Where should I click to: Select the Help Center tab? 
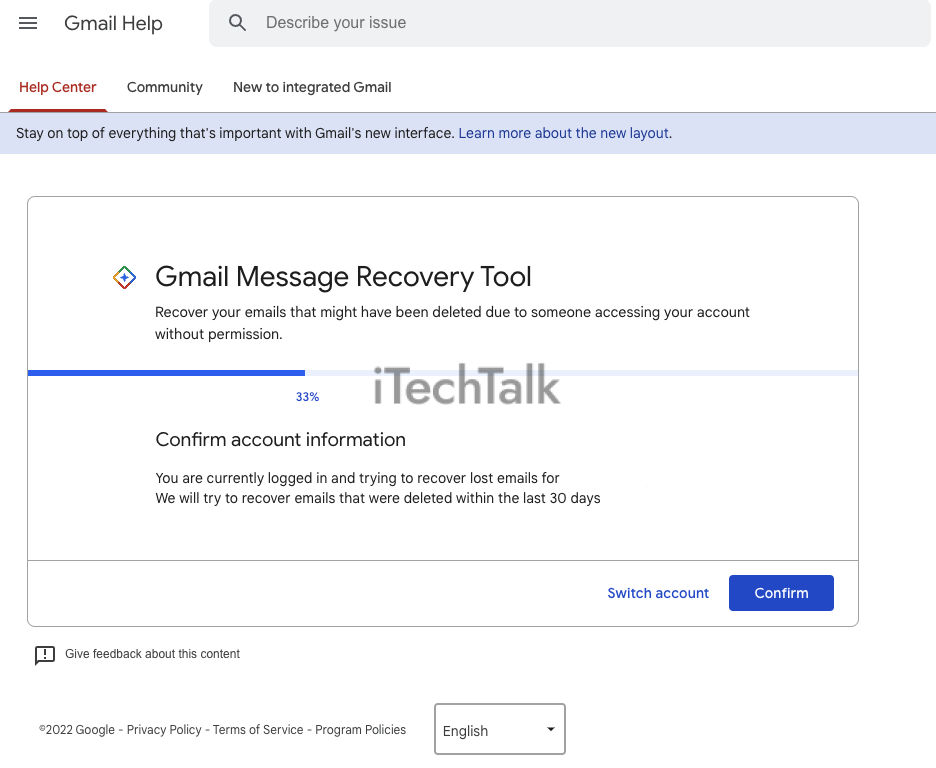click(x=57, y=87)
